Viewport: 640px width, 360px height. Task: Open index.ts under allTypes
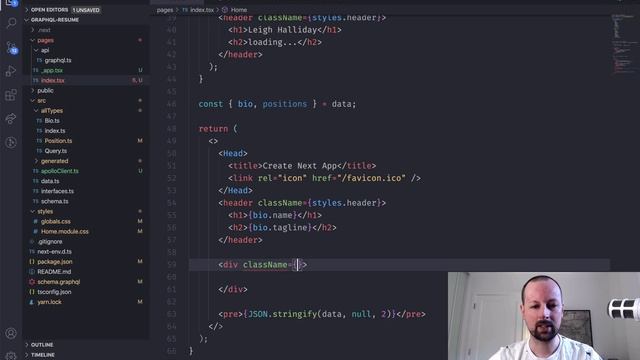coord(55,131)
